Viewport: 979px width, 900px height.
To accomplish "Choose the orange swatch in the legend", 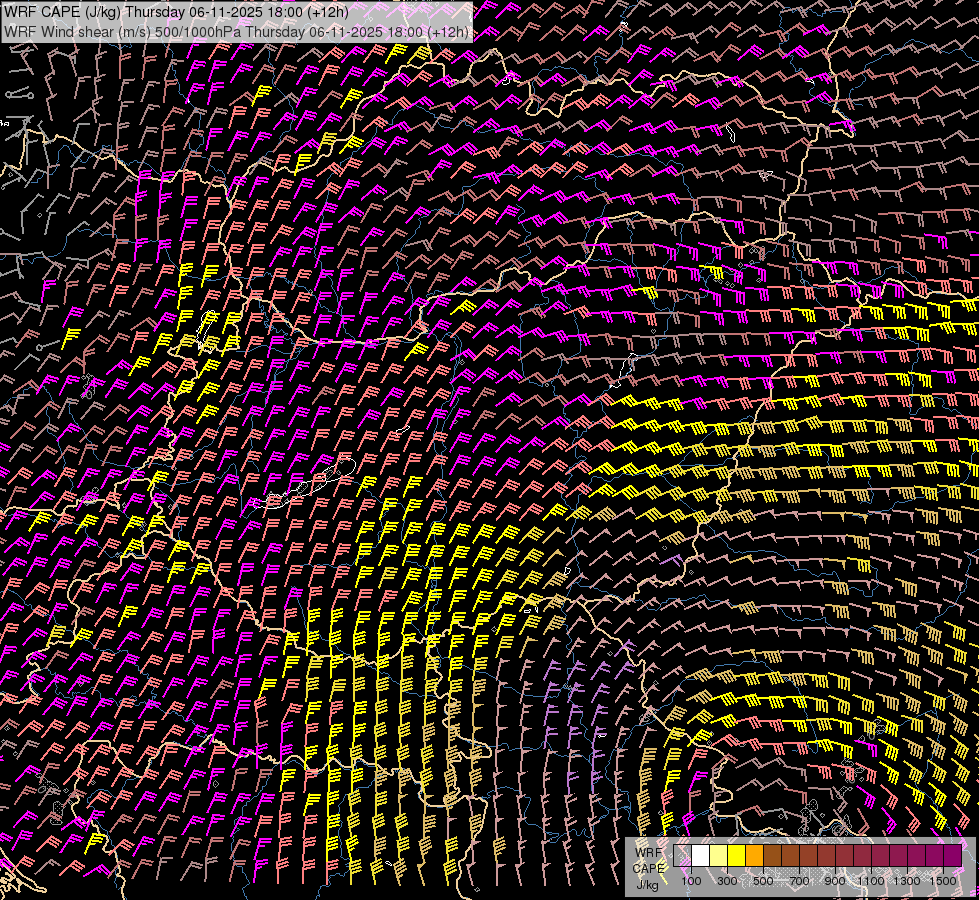I will coord(755,856).
